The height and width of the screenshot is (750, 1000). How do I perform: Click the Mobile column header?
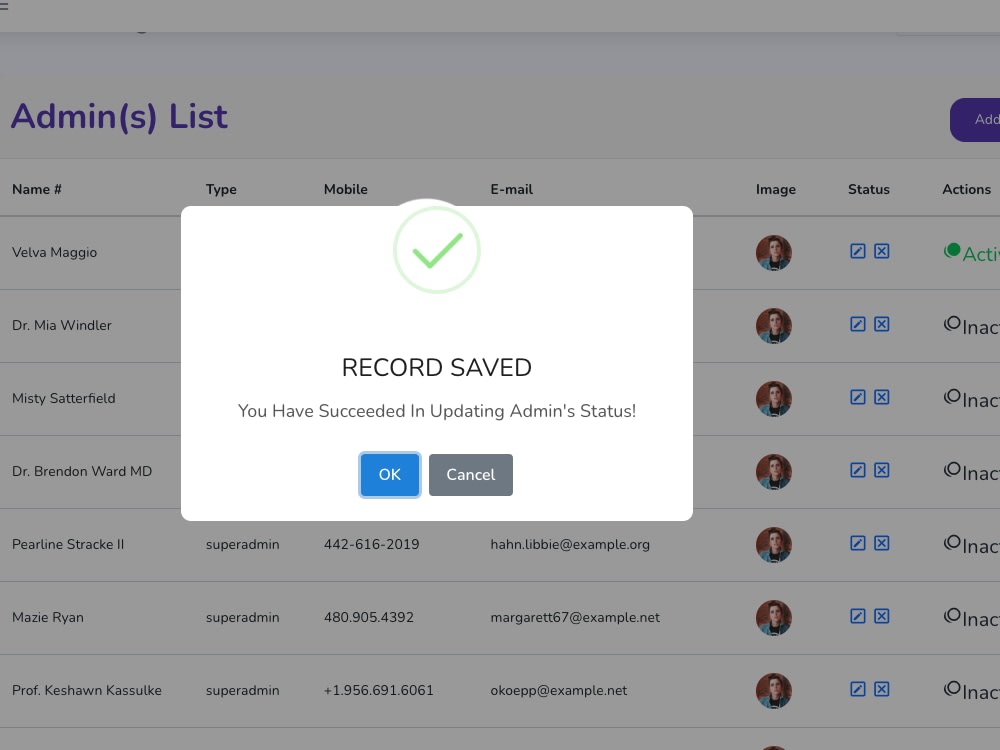click(x=346, y=189)
